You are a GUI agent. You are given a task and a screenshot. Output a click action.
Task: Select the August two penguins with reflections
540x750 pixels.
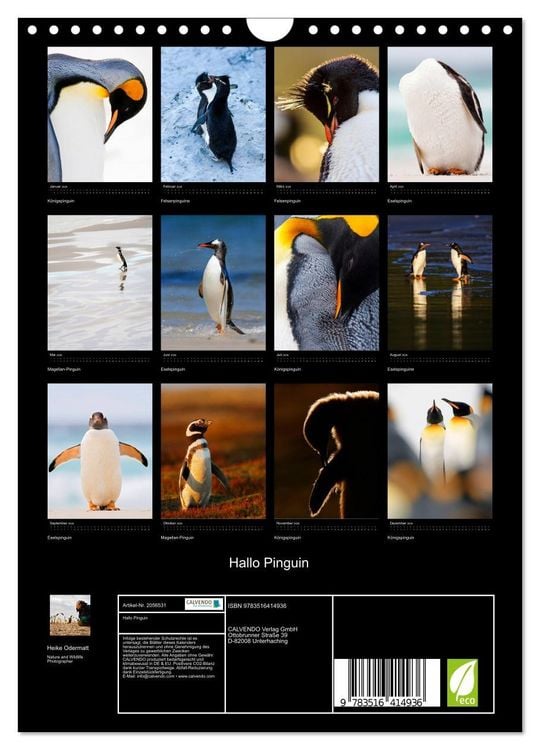440,283
